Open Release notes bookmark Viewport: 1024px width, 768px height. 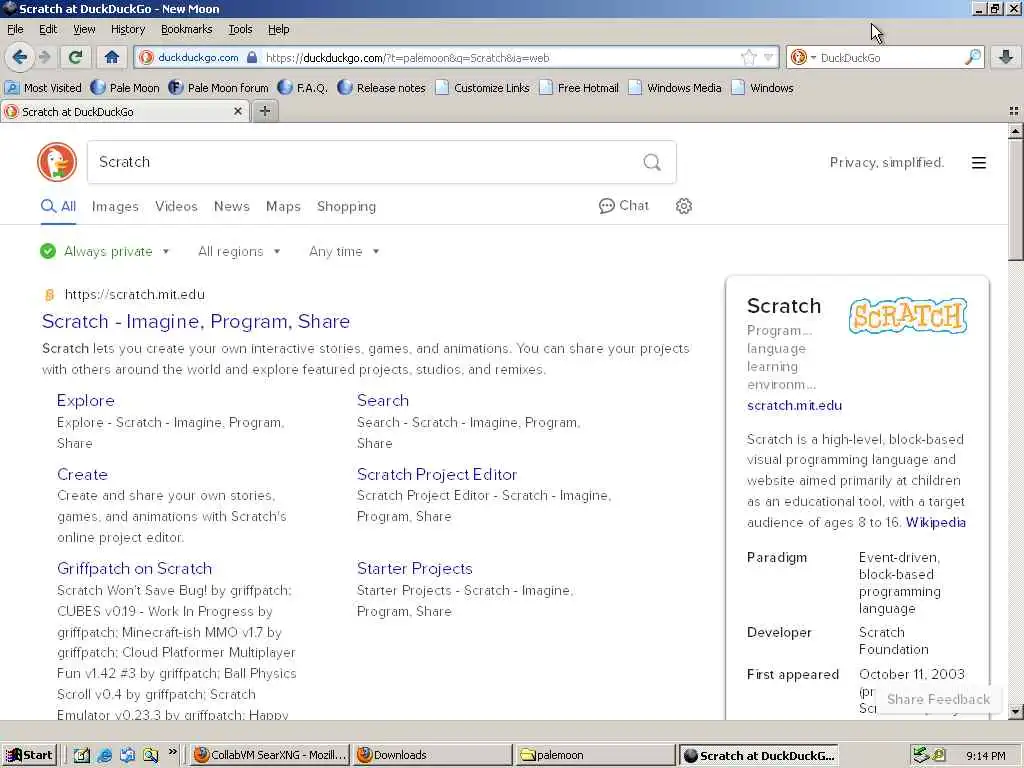382,88
